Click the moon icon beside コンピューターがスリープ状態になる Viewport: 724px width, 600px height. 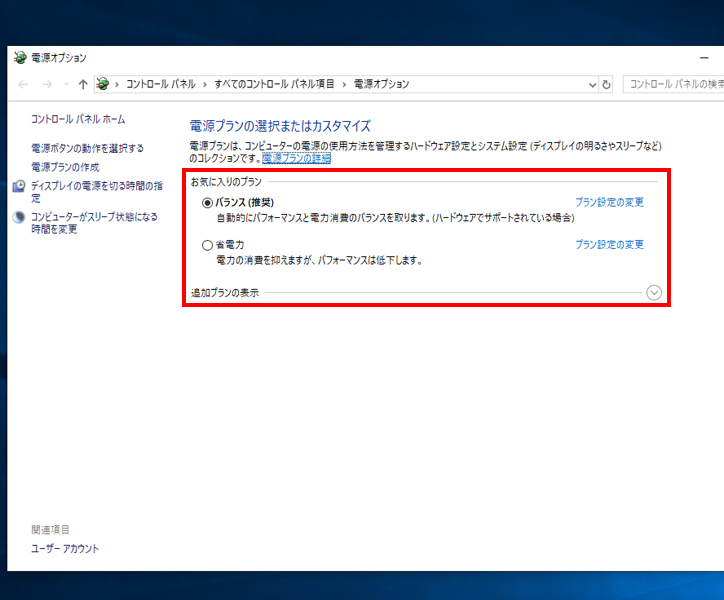tap(20, 217)
